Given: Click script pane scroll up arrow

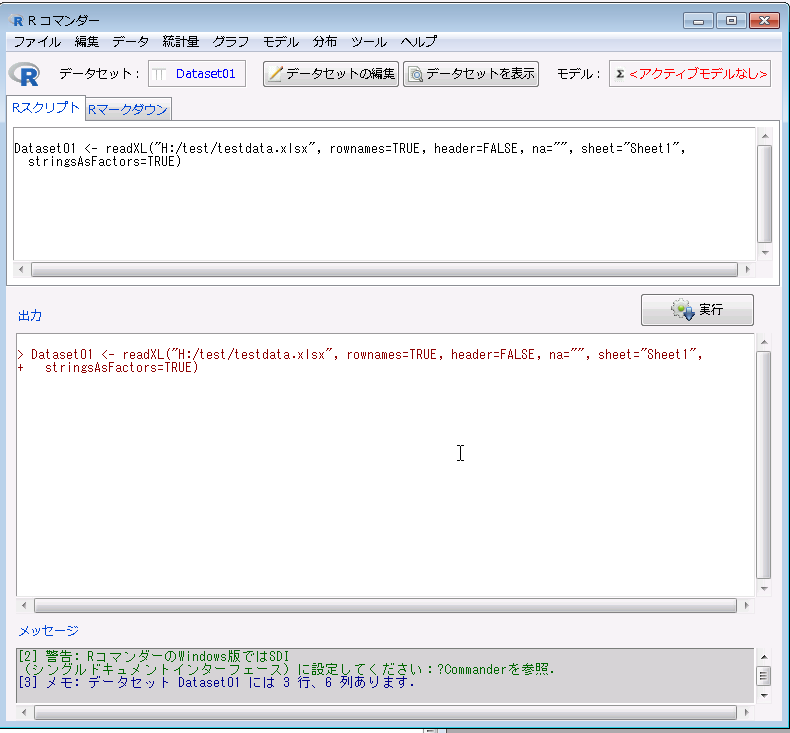Looking at the screenshot, I should tap(765, 136).
